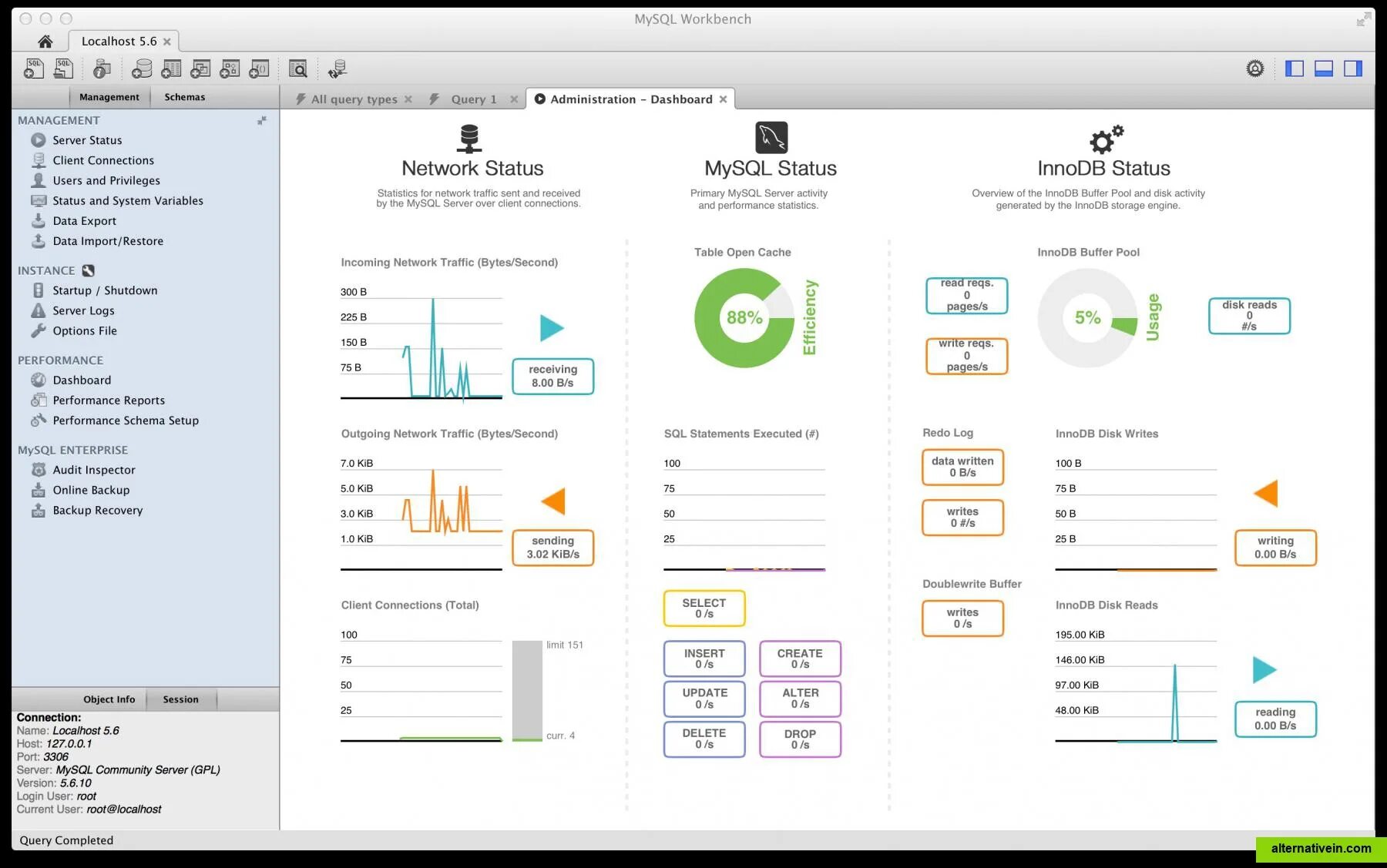Click the home icon tab
The width and height of the screenshot is (1387, 868).
pos(45,42)
